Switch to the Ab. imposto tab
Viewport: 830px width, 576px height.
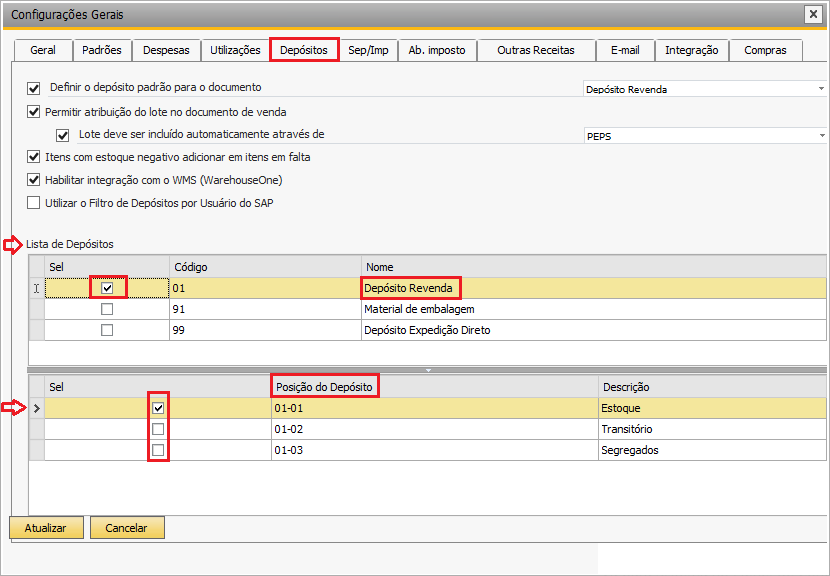tap(437, 50)
